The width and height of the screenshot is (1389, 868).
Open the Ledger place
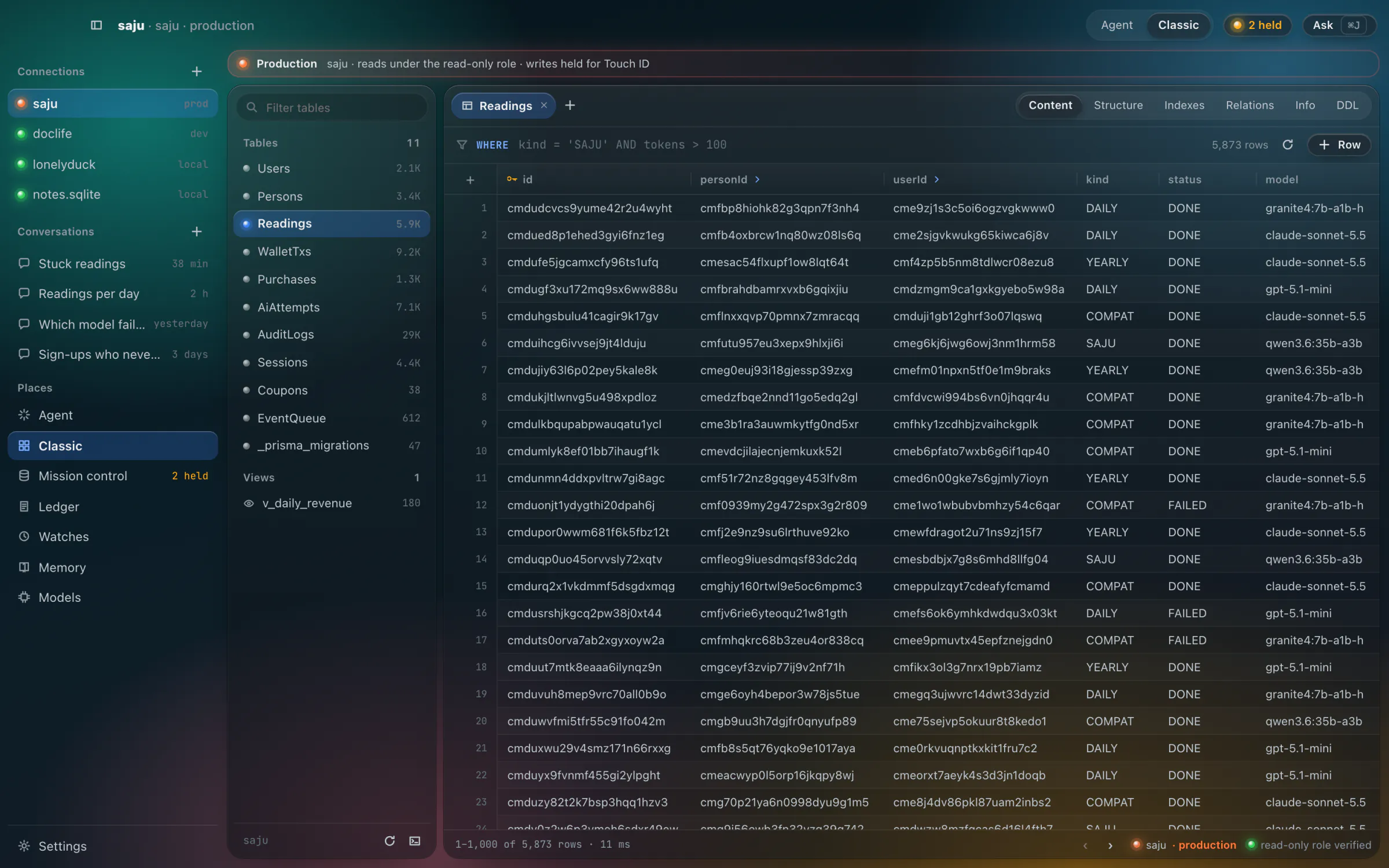(x=113, y=506)
